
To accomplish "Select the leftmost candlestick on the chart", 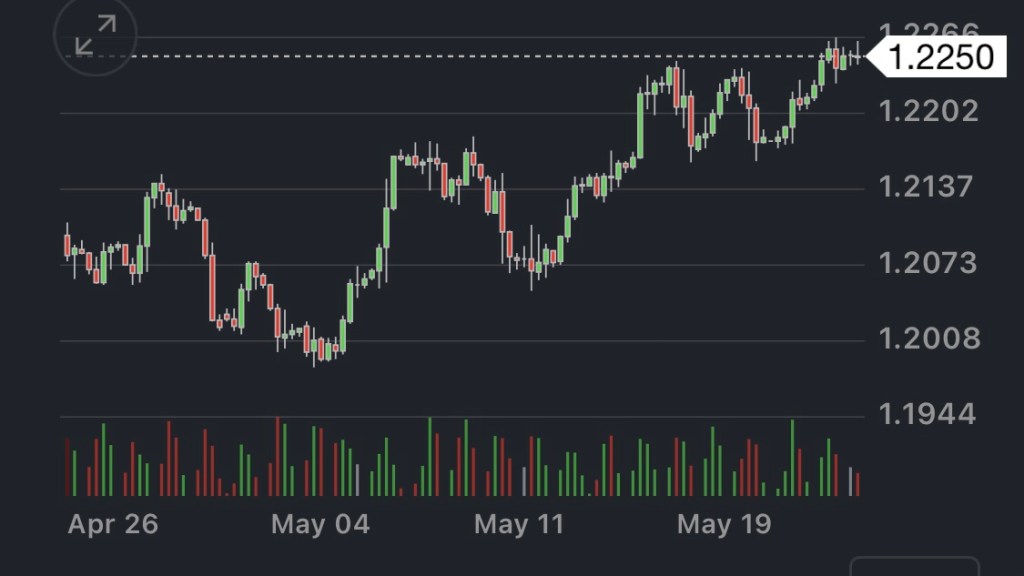I will (67, 245).
